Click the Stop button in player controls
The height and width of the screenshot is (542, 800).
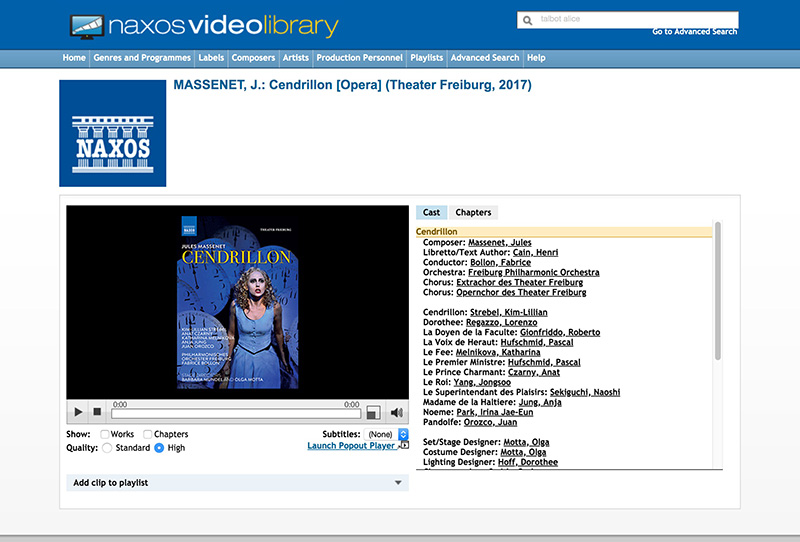pos(97,412)
